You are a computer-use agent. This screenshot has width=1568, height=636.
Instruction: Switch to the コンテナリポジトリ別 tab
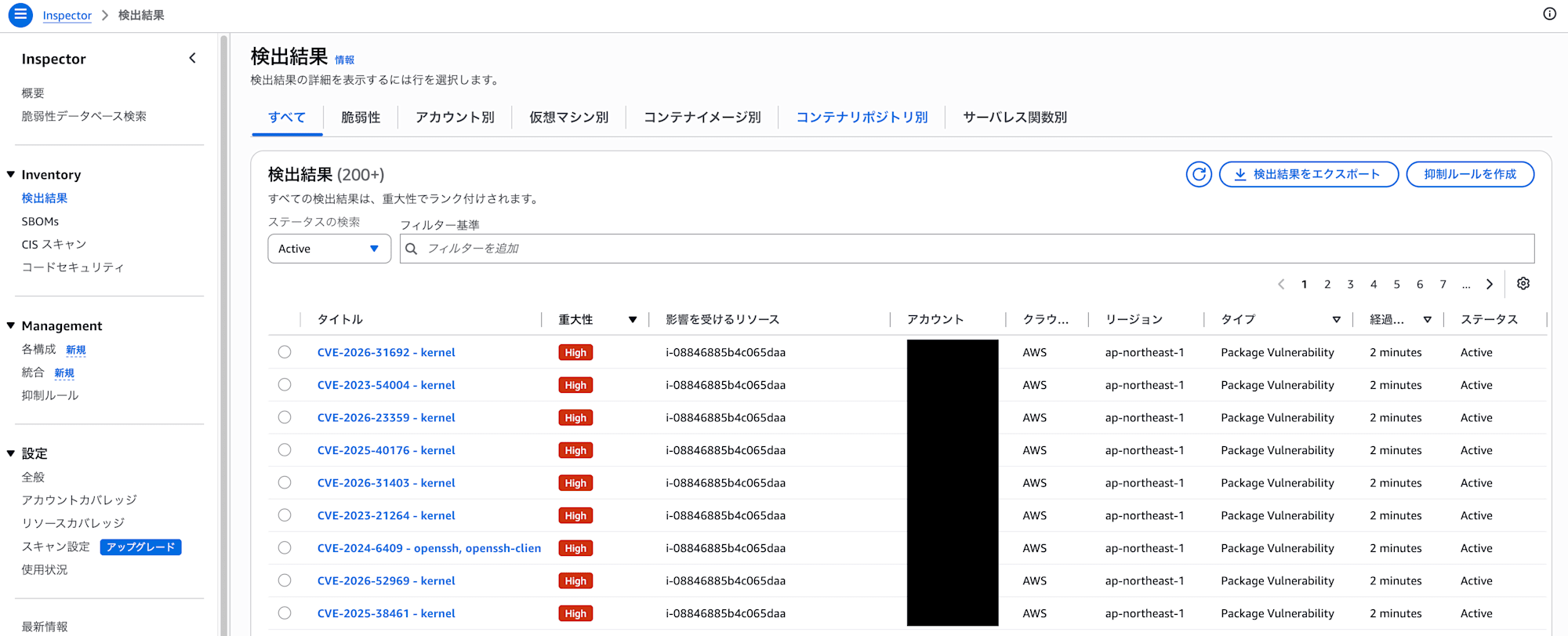862,118
